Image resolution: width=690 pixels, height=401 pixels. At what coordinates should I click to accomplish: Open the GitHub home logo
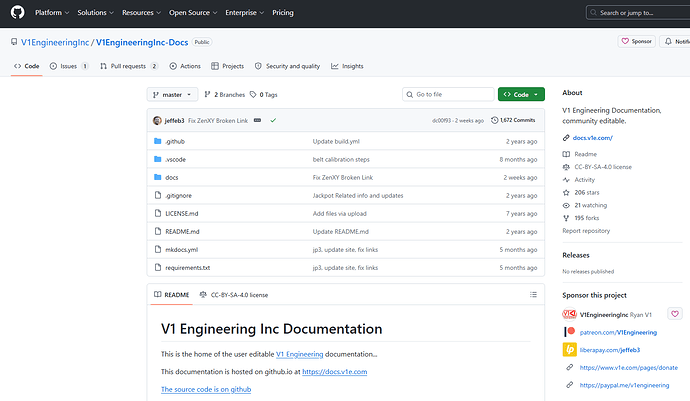click(18, 12)
